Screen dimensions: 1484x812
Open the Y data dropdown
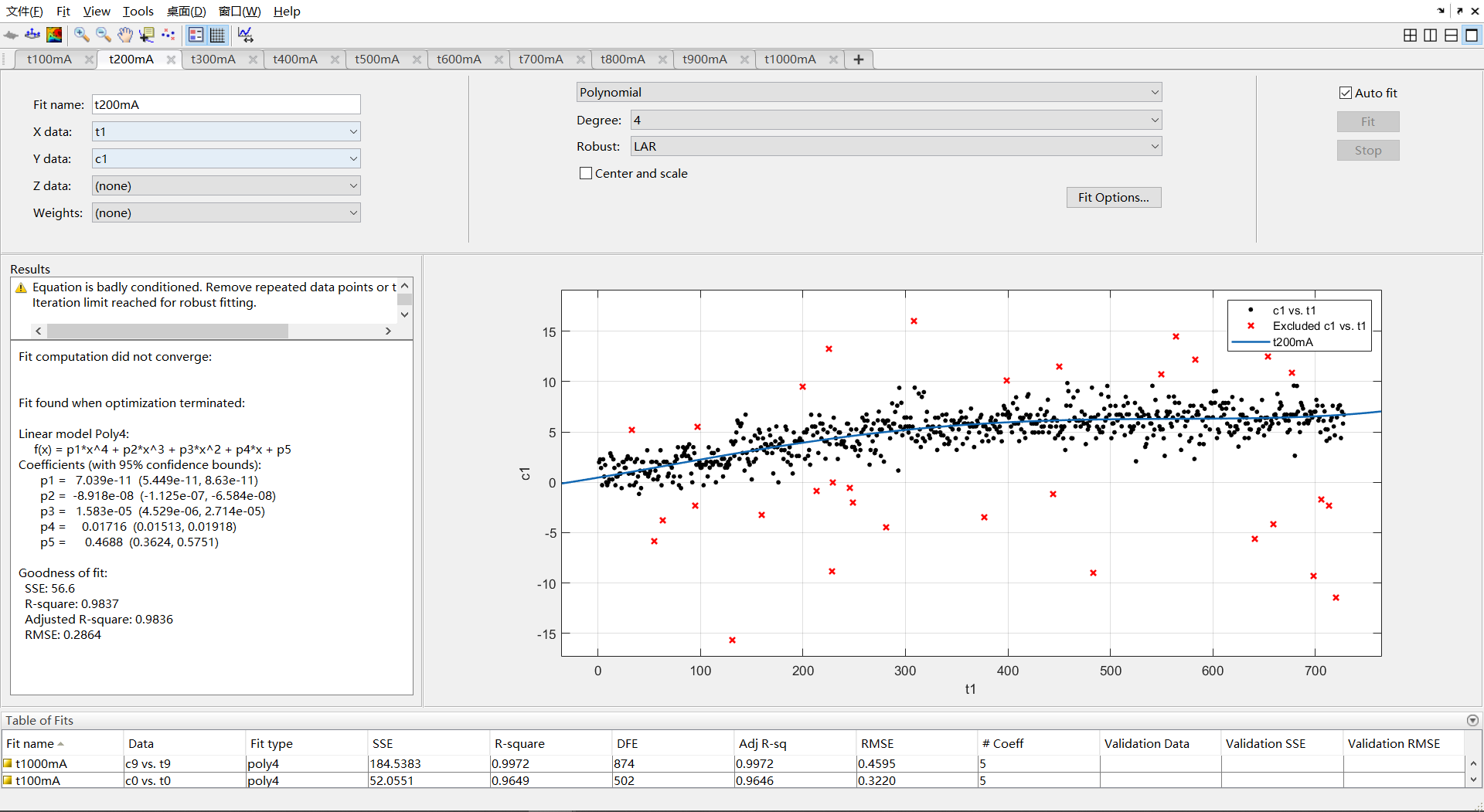226,158
